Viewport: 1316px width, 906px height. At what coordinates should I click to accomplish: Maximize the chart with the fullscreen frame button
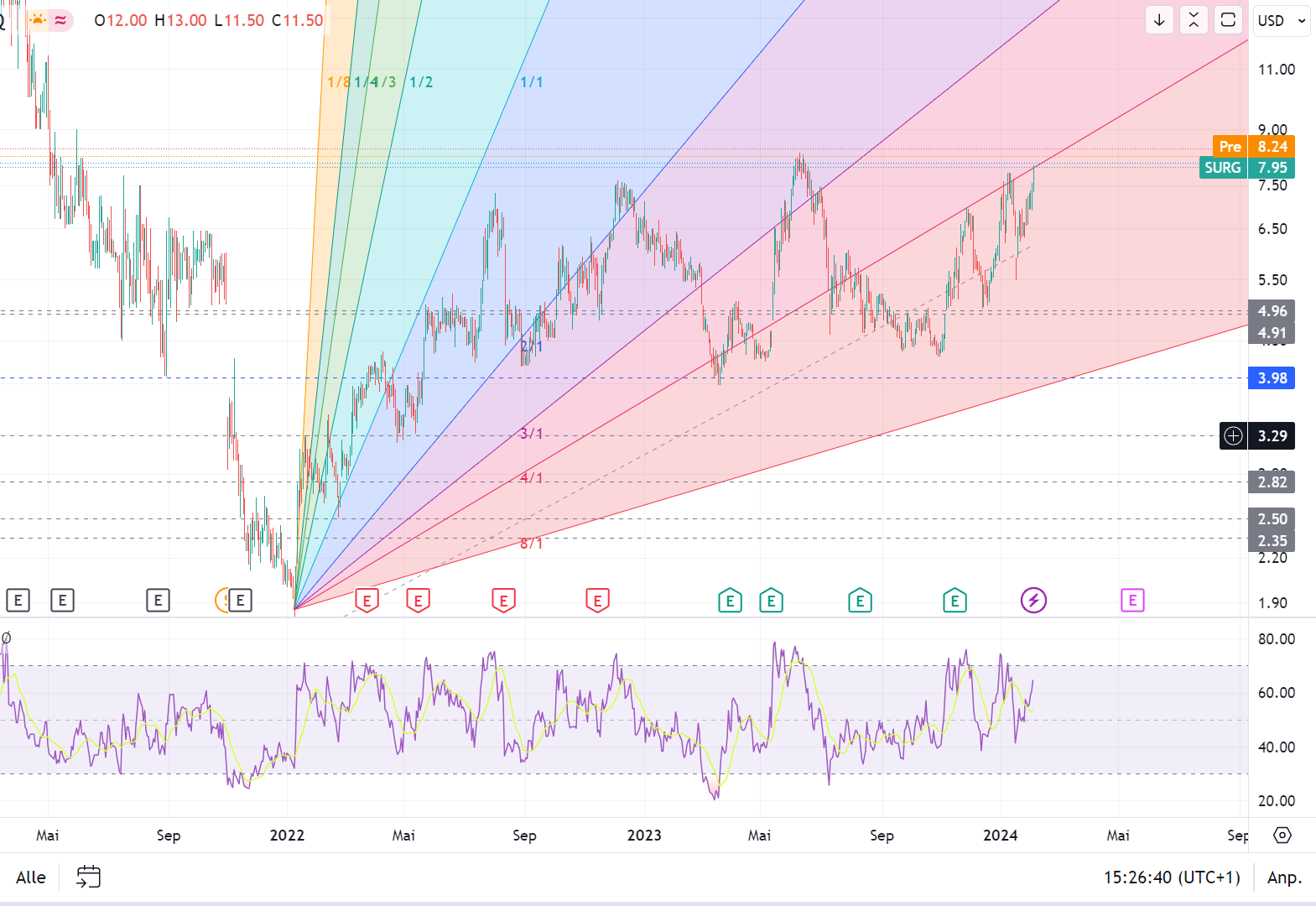(1228, 20)
